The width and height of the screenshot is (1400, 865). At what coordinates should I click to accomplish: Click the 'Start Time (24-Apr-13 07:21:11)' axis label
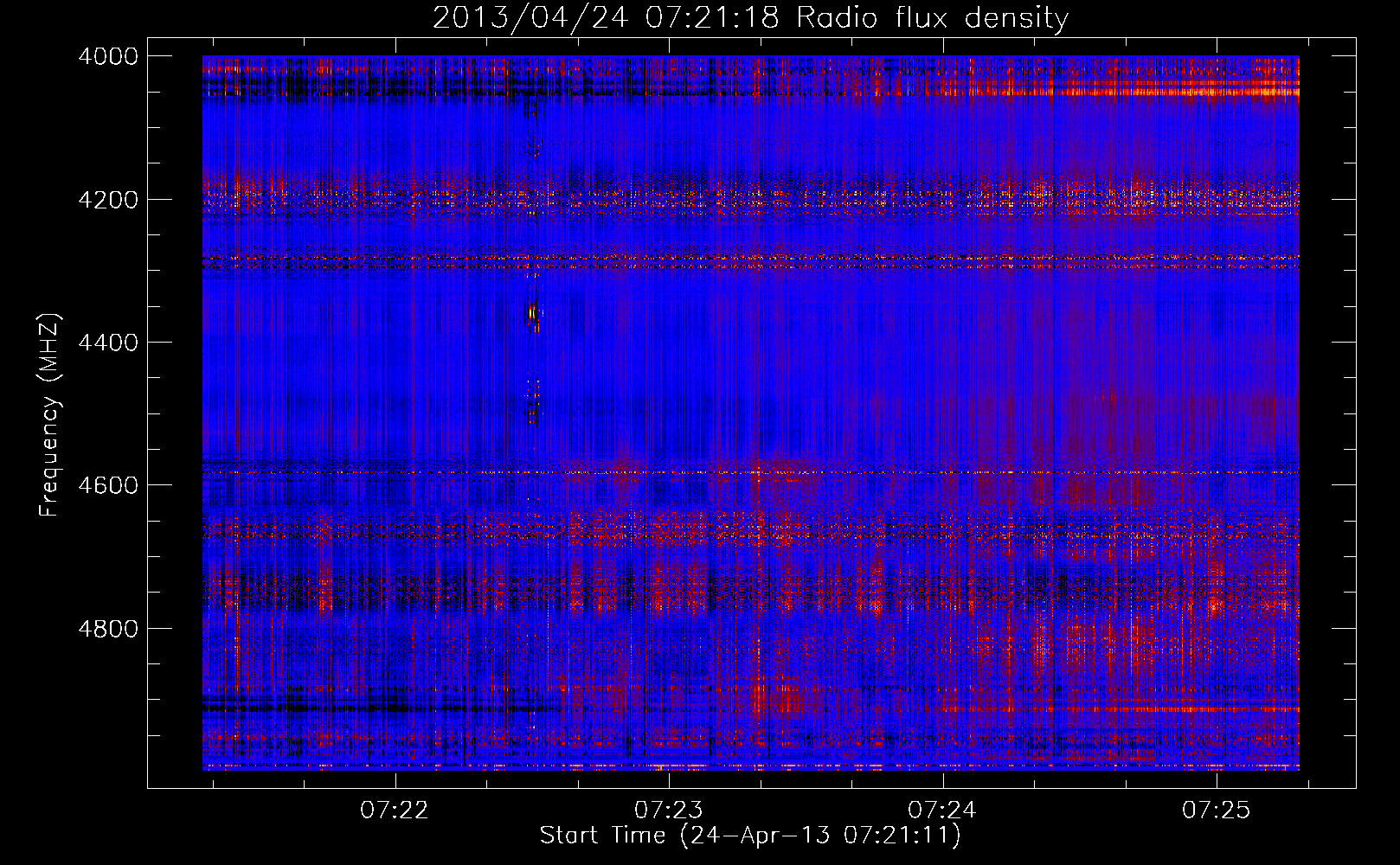tap(750, 836)
